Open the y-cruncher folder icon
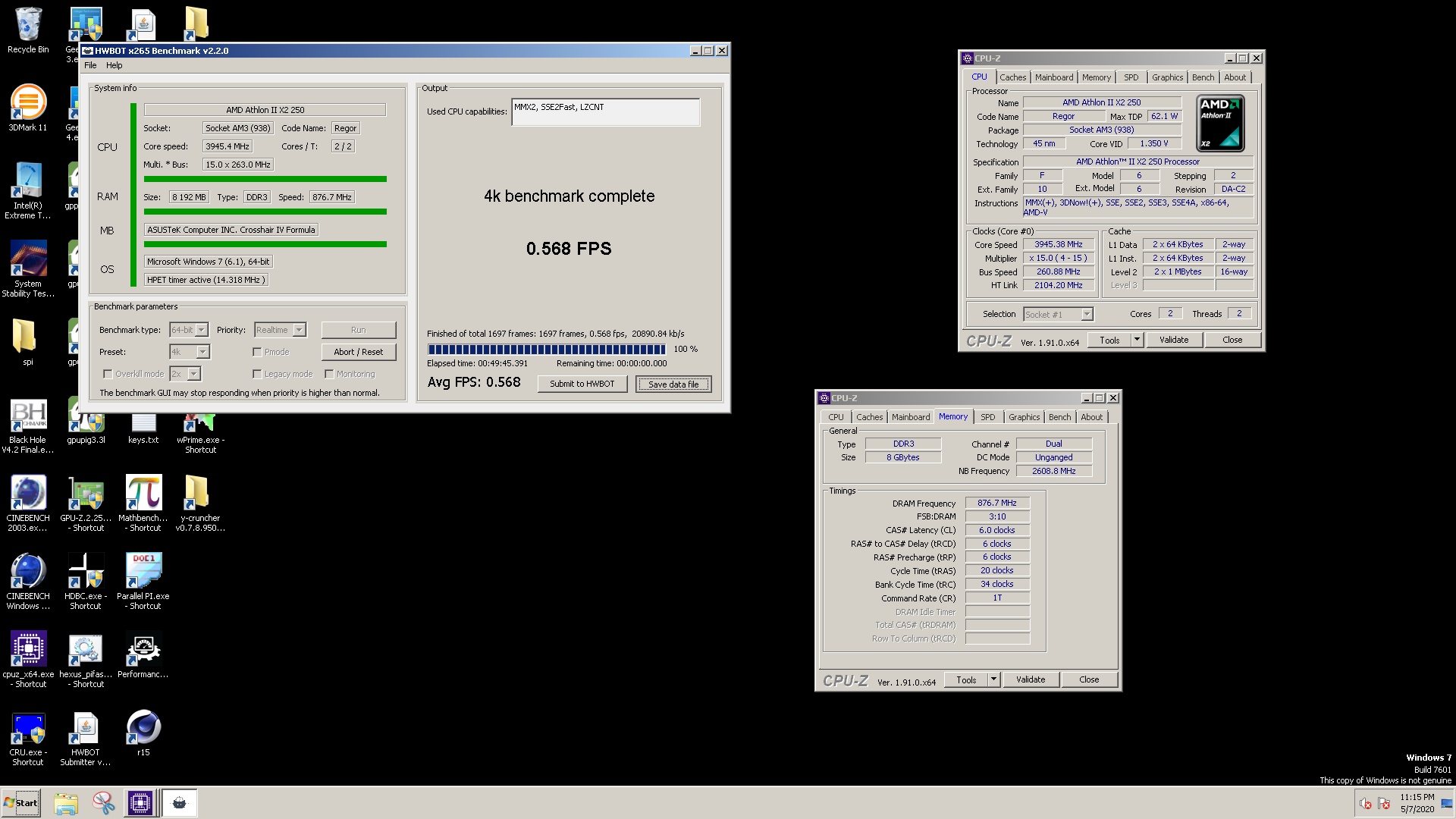1456x819 pixels. pos(201,504)
